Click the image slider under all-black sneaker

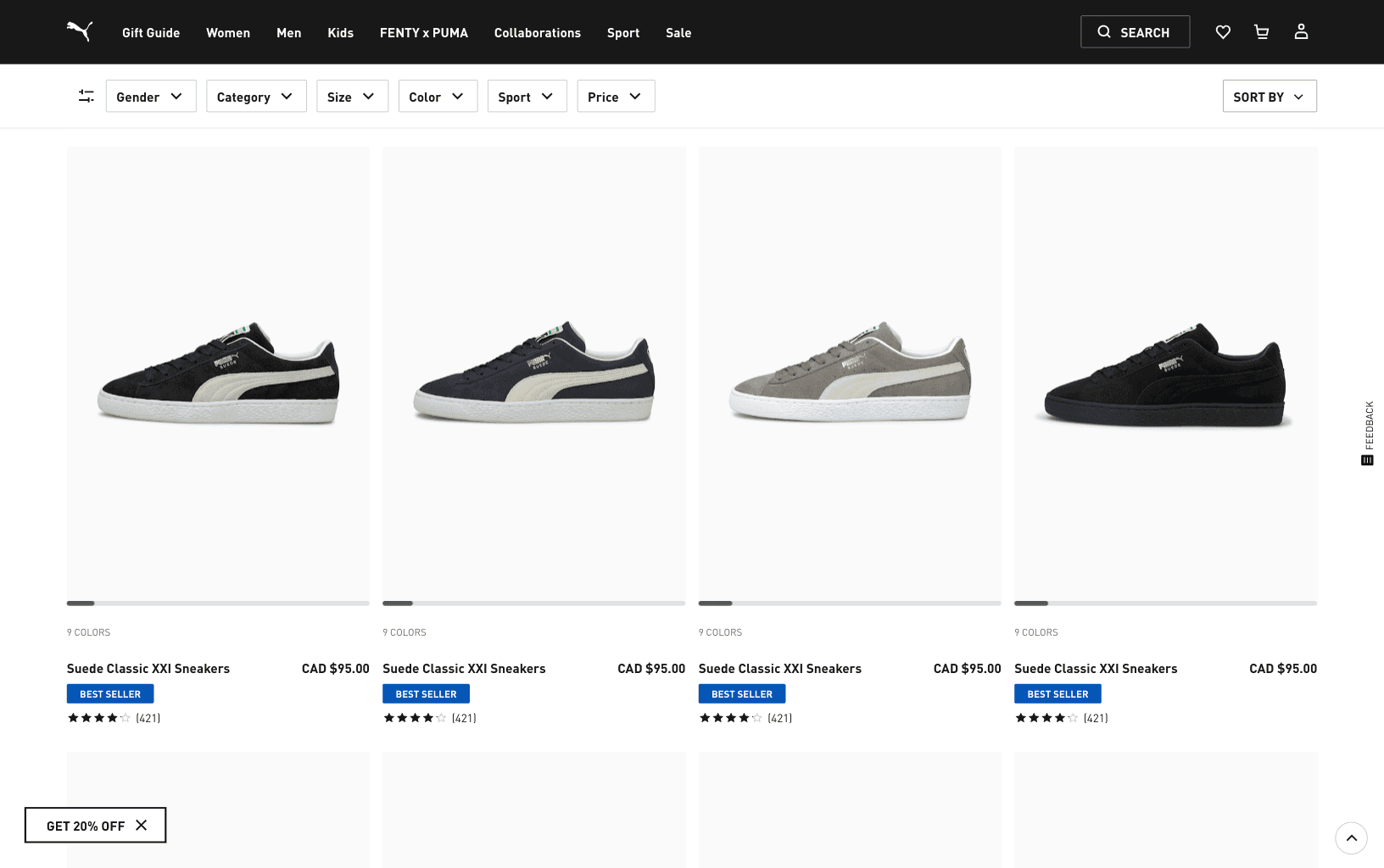click(x=1165, y=604)
